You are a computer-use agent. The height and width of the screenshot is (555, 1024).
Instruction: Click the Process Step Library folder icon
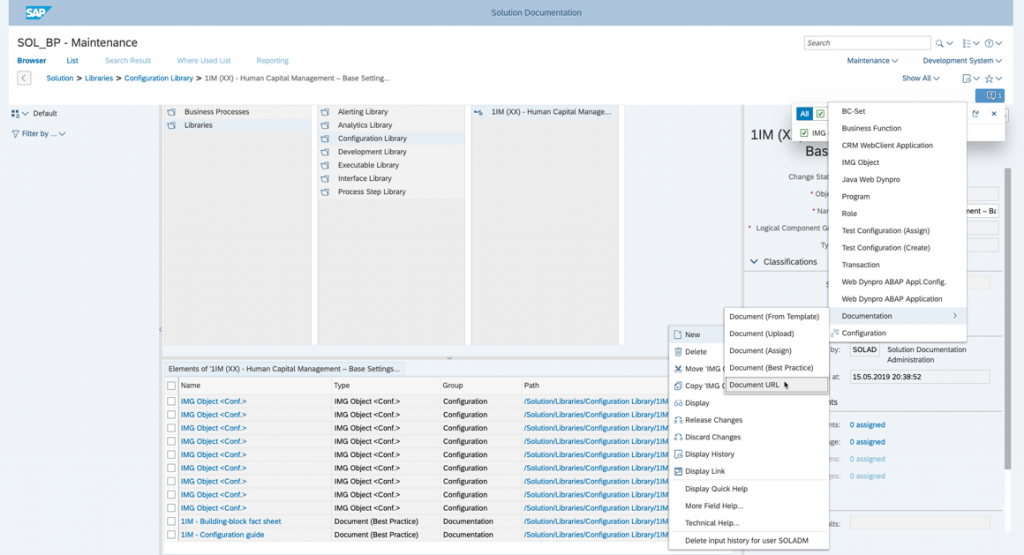point(325,192)
